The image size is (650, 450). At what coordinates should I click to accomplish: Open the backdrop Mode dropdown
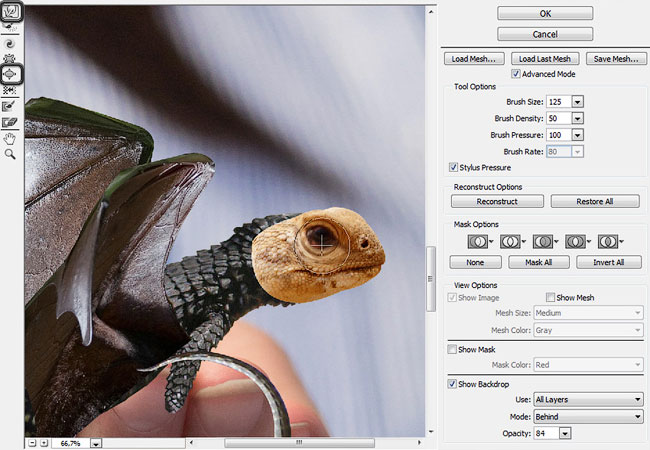[588, 416]
